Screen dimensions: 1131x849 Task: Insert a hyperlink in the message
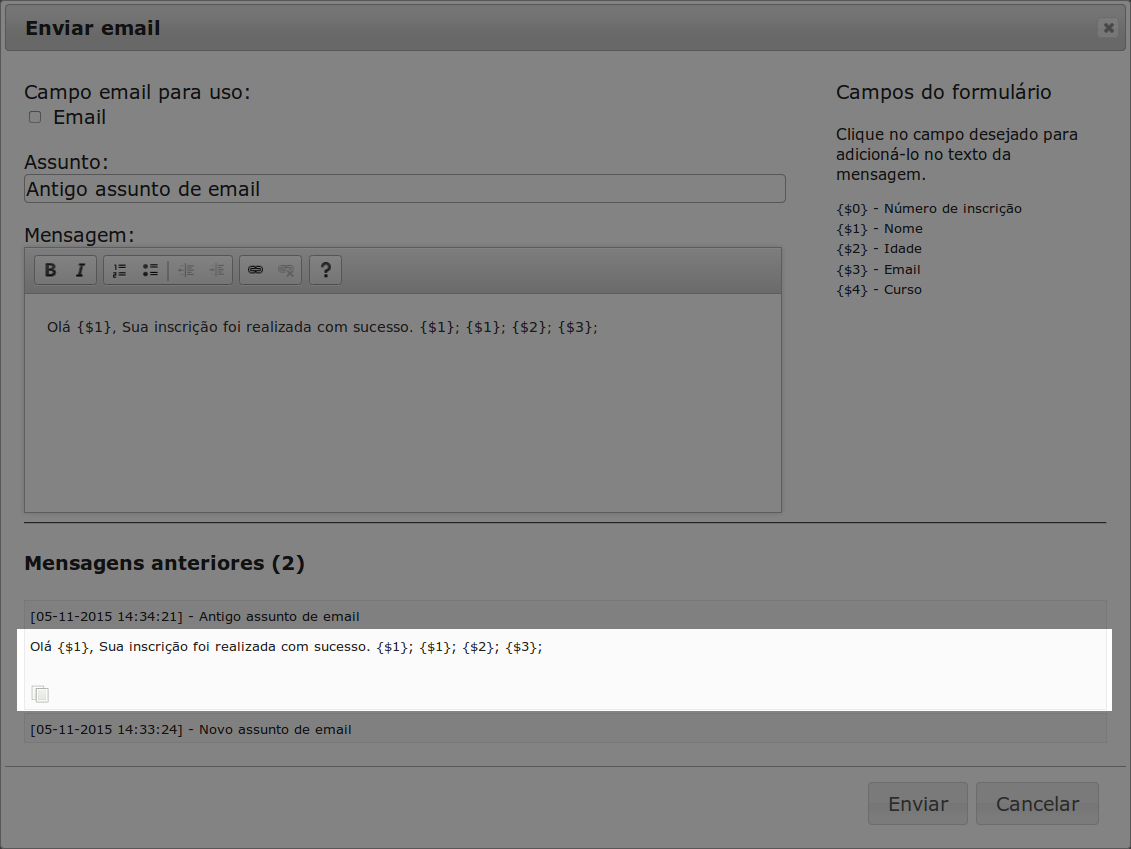point(255,270)
